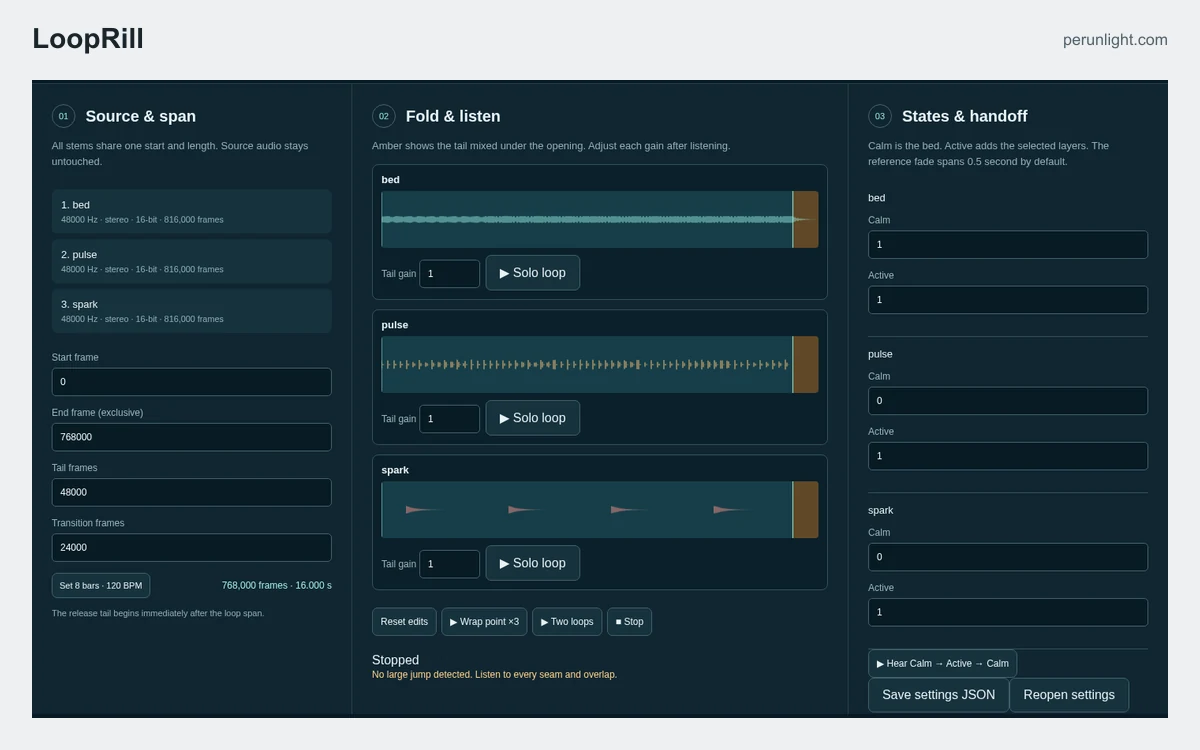Click the spark waveform display
1200x750 pixels.
[x=600, y=509]
